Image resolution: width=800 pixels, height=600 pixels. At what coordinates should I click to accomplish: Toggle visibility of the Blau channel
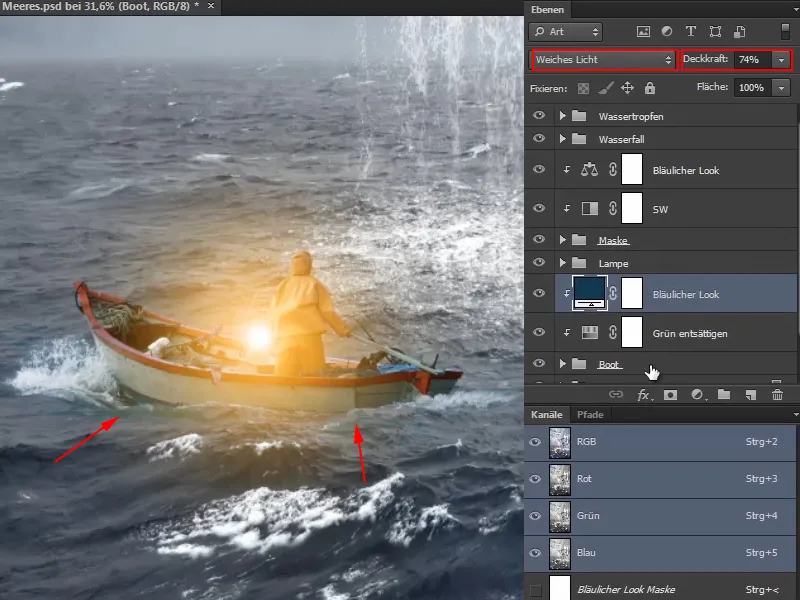pyautogui.click(x=535, y=553)
